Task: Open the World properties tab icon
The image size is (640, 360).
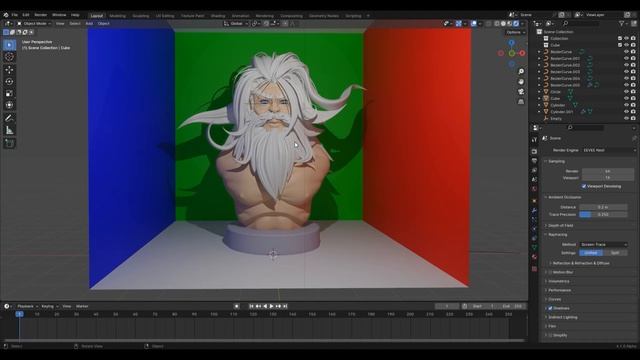Action: (534, 189)
